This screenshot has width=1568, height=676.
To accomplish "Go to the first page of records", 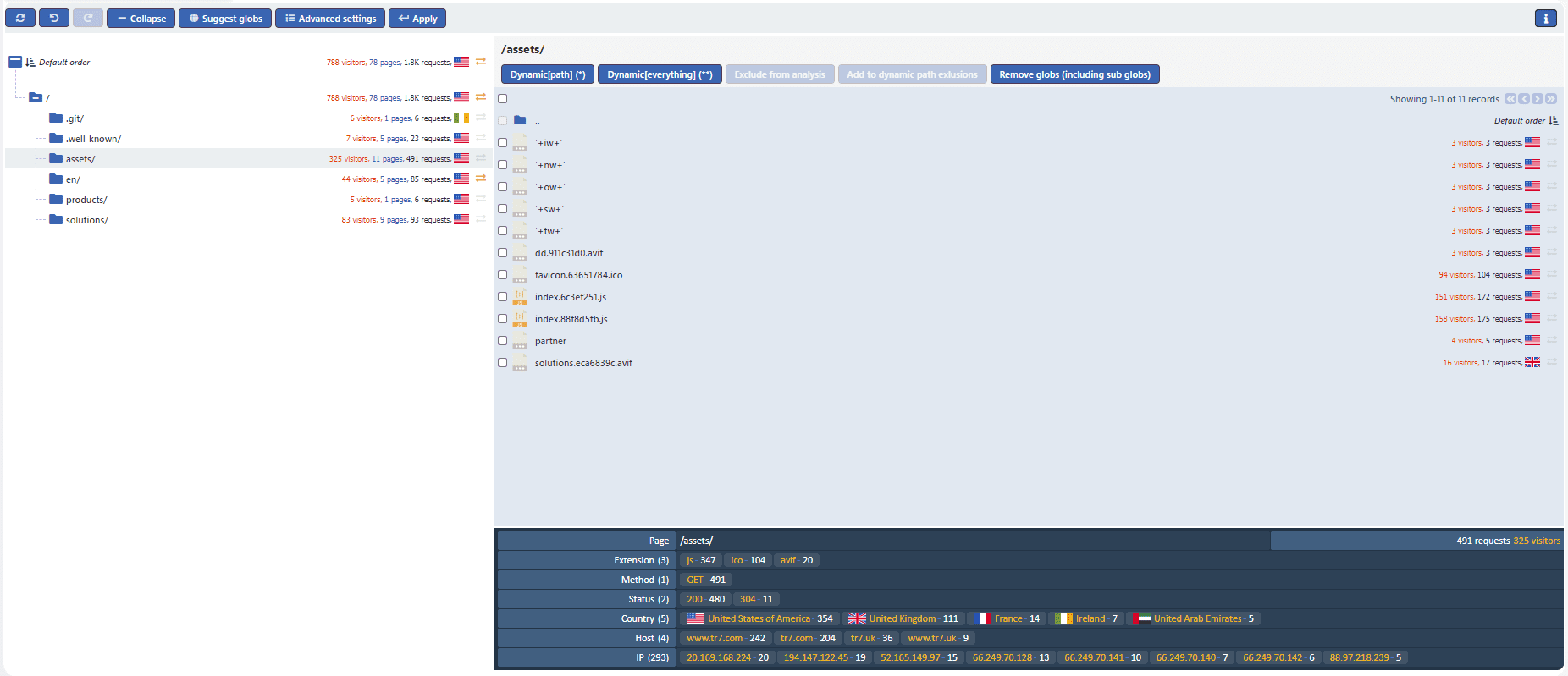I will 1510,99.
